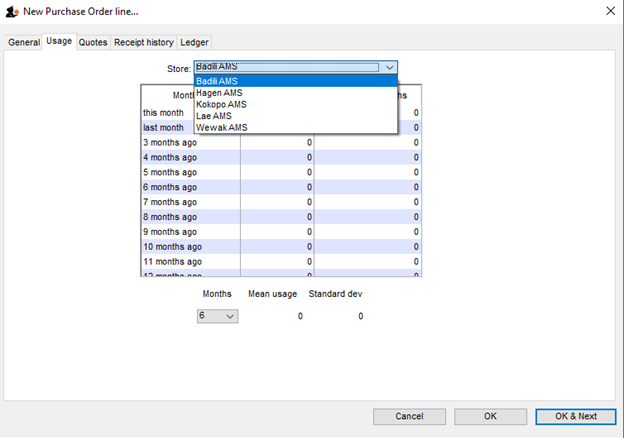Expand the Months dropdown showing 6

click(x=217, y=316)
